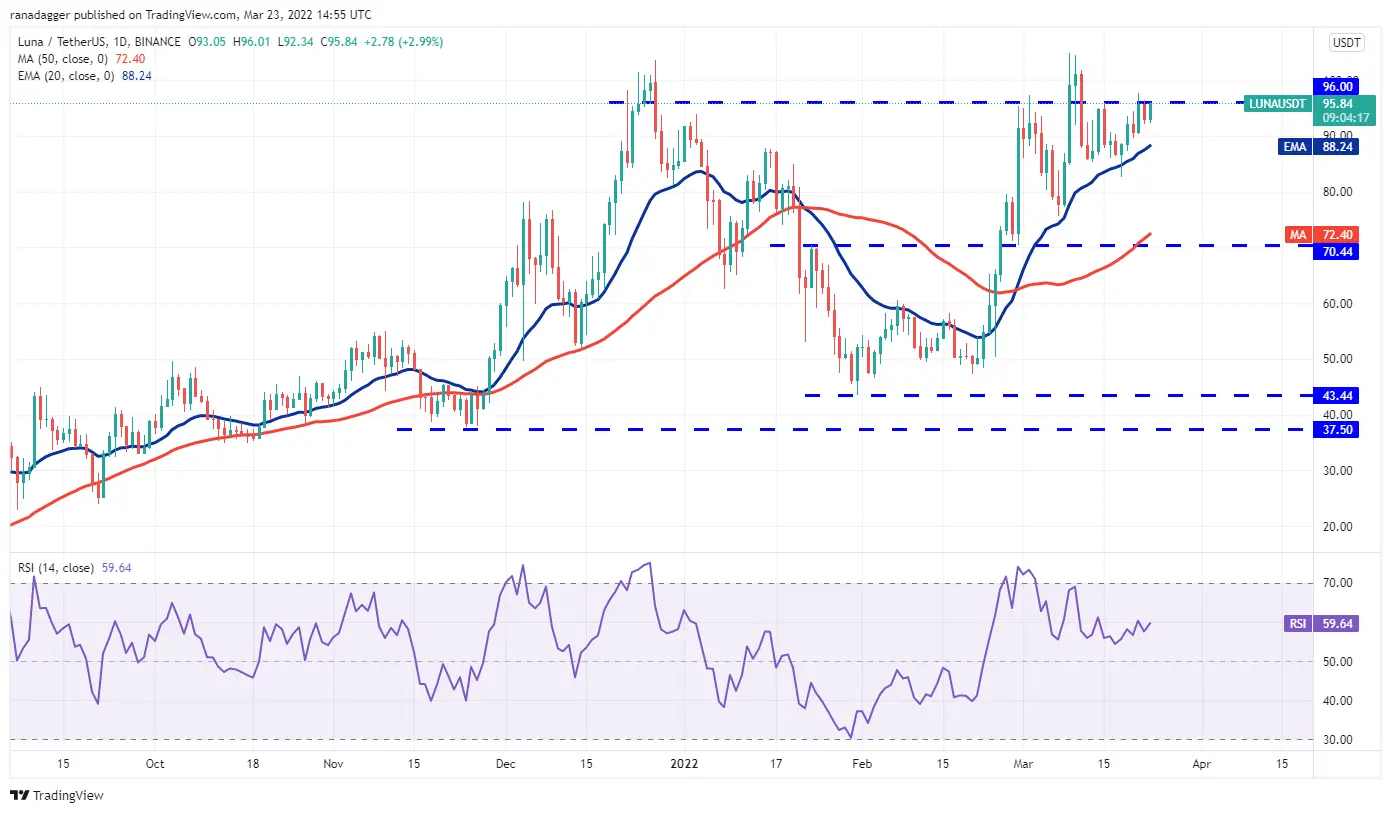Click the 2022 label on time axis
Image resolution: width=1391 pixels, height=813 pixels.
click(683, 763)
